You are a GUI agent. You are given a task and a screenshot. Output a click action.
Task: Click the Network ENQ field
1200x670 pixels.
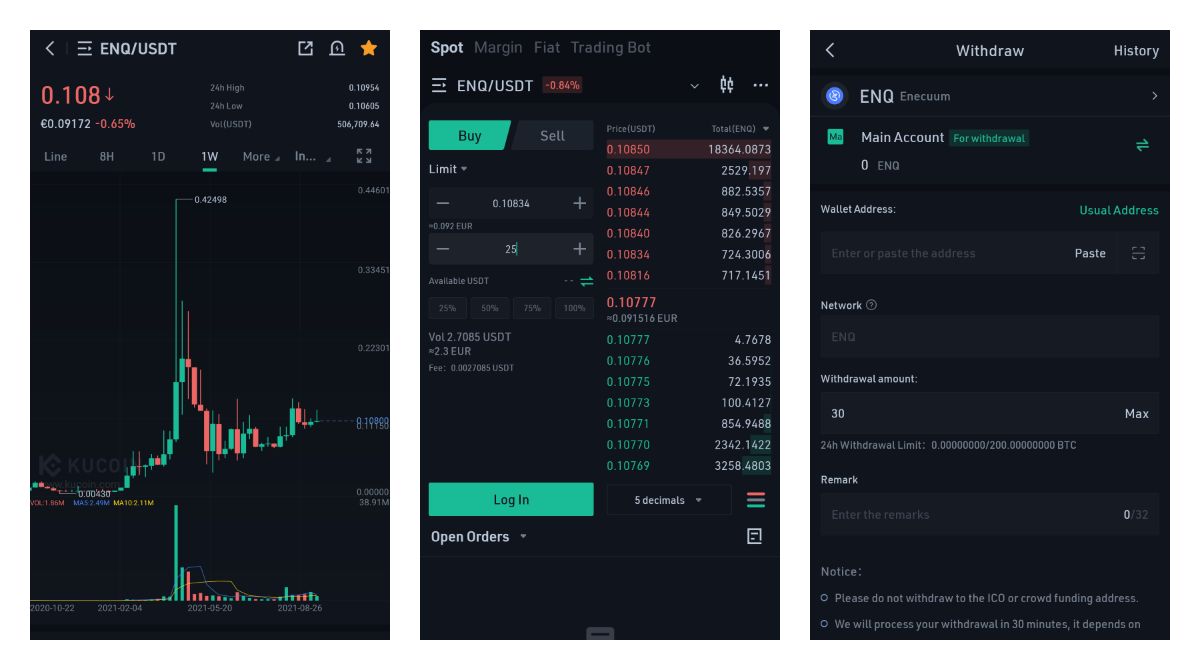coord(990,337)
